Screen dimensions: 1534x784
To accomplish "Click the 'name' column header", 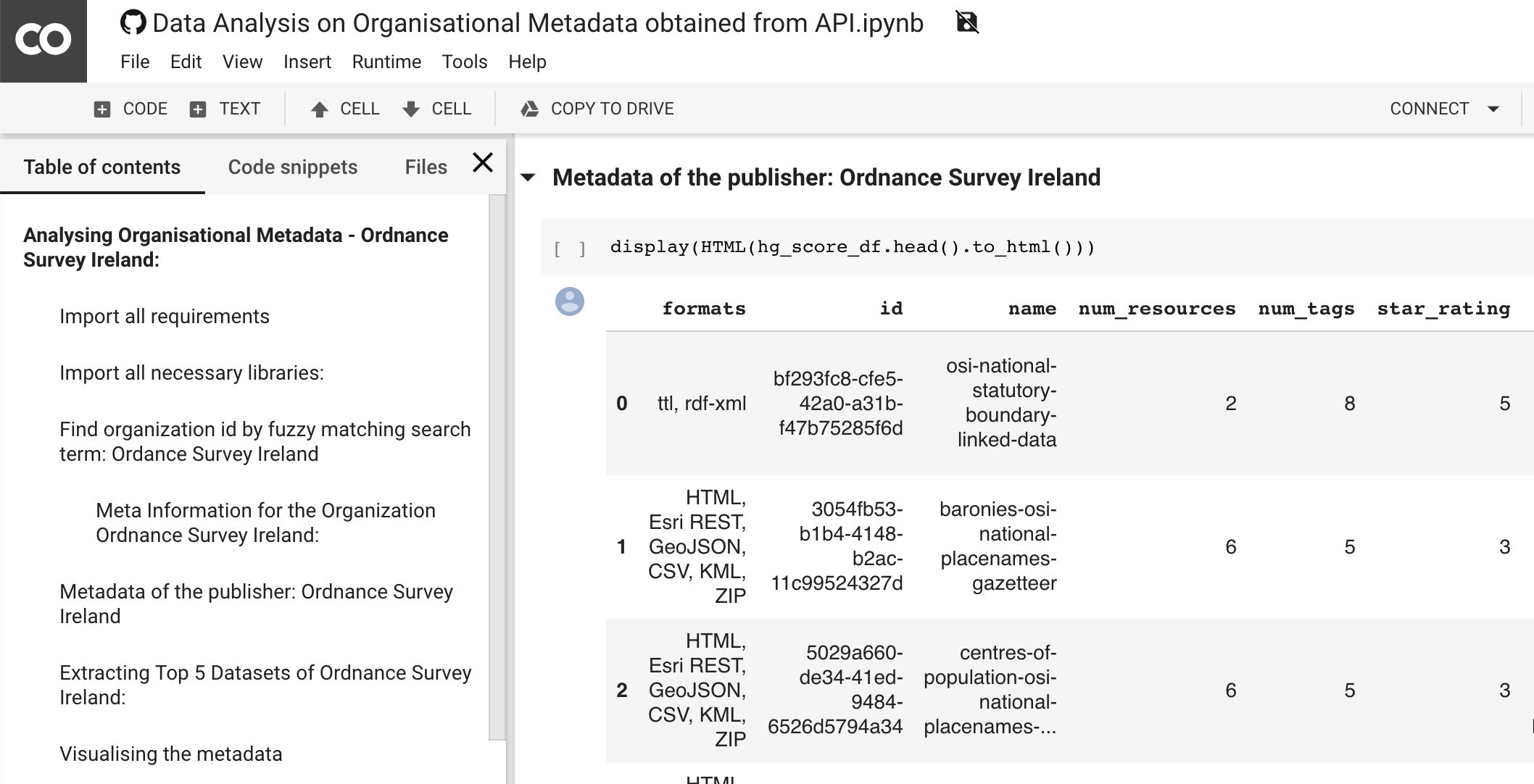I will tap(1032, 309).
